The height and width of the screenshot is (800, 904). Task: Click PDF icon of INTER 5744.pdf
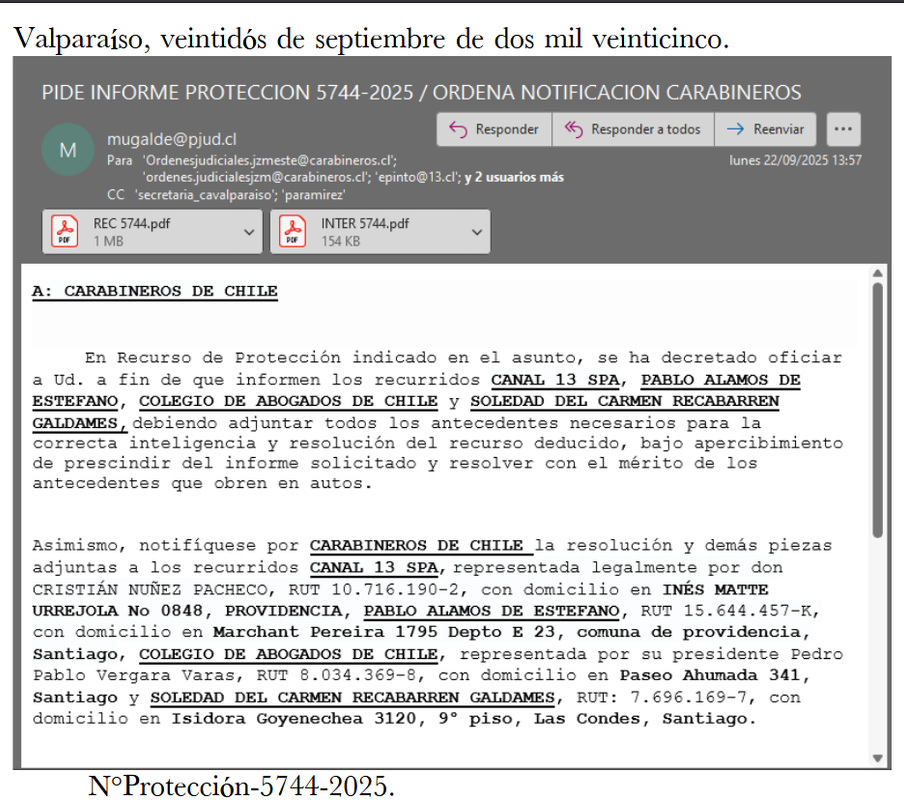tap(292, 232)
